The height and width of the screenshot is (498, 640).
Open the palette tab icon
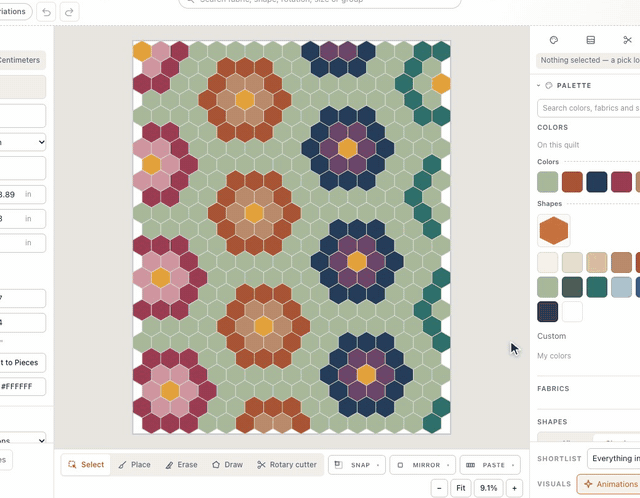(553, 40)
